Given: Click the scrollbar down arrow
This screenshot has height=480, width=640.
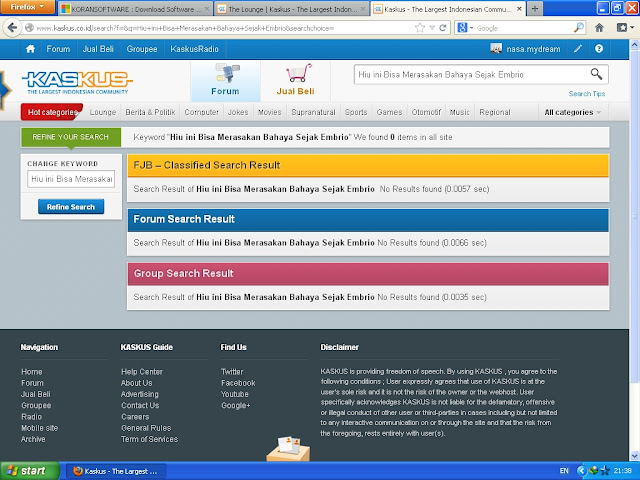Looking at the screenshot, I should point(635,456).
